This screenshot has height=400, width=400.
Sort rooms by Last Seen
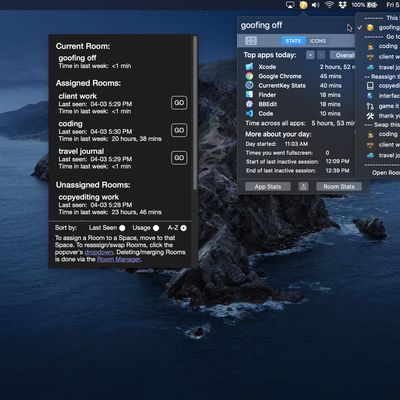click(122, 228)
